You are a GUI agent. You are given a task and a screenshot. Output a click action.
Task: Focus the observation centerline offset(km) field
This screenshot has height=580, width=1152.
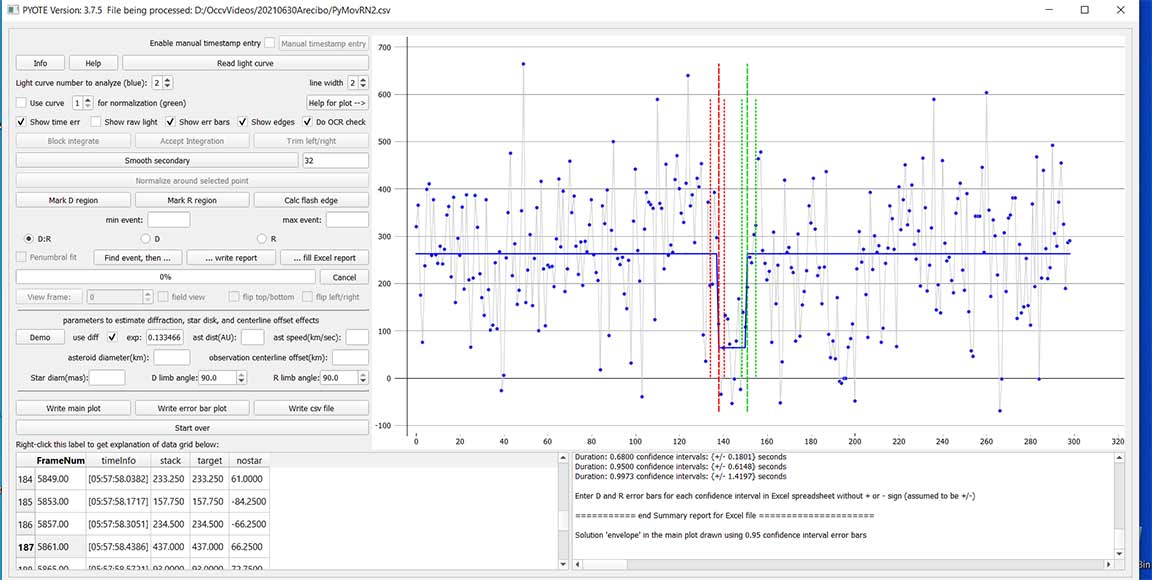coord(350,357)
